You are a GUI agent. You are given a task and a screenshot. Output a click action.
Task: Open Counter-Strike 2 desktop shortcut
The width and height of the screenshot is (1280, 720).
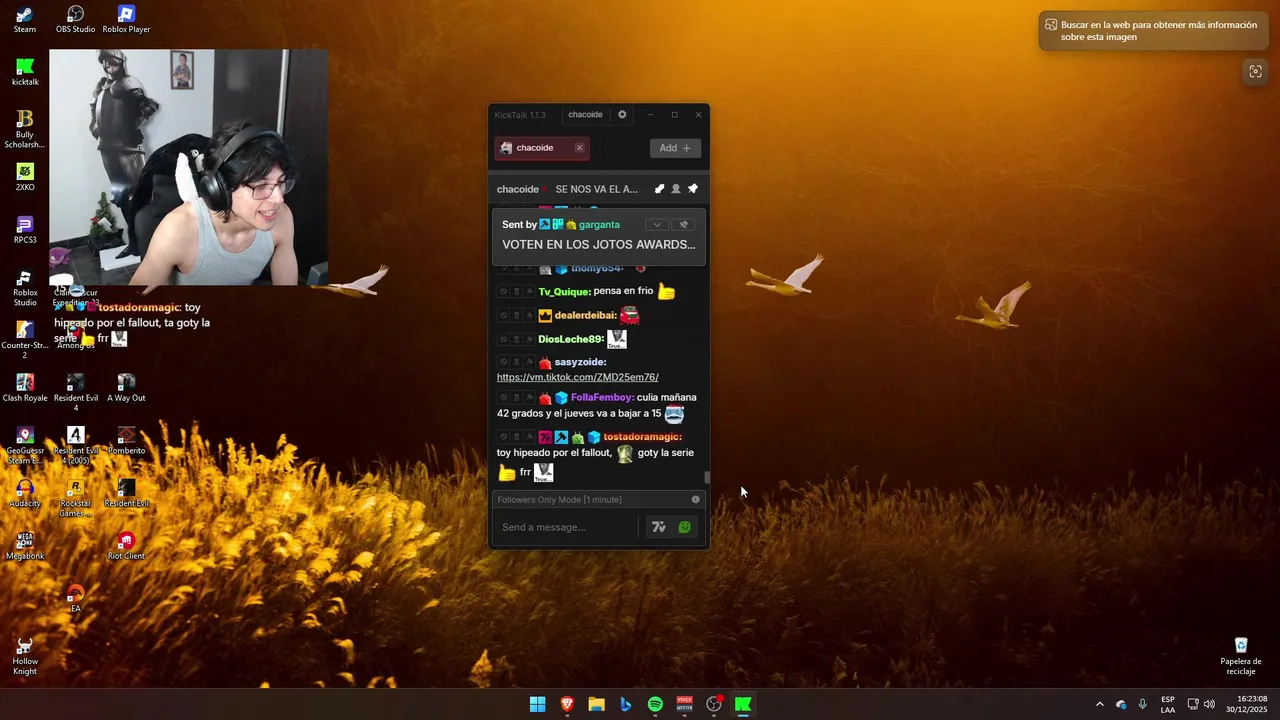click(25, 340)
